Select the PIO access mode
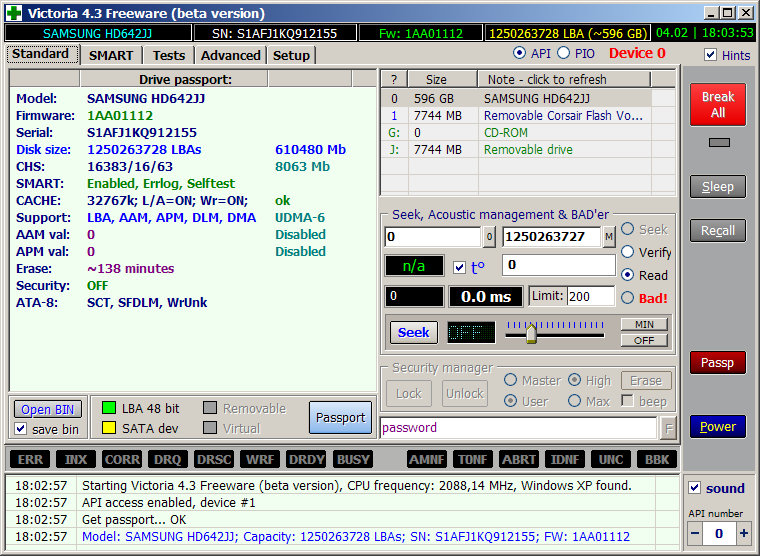The image size is (760, 556). pyautogui.click(x=563, y=53)
